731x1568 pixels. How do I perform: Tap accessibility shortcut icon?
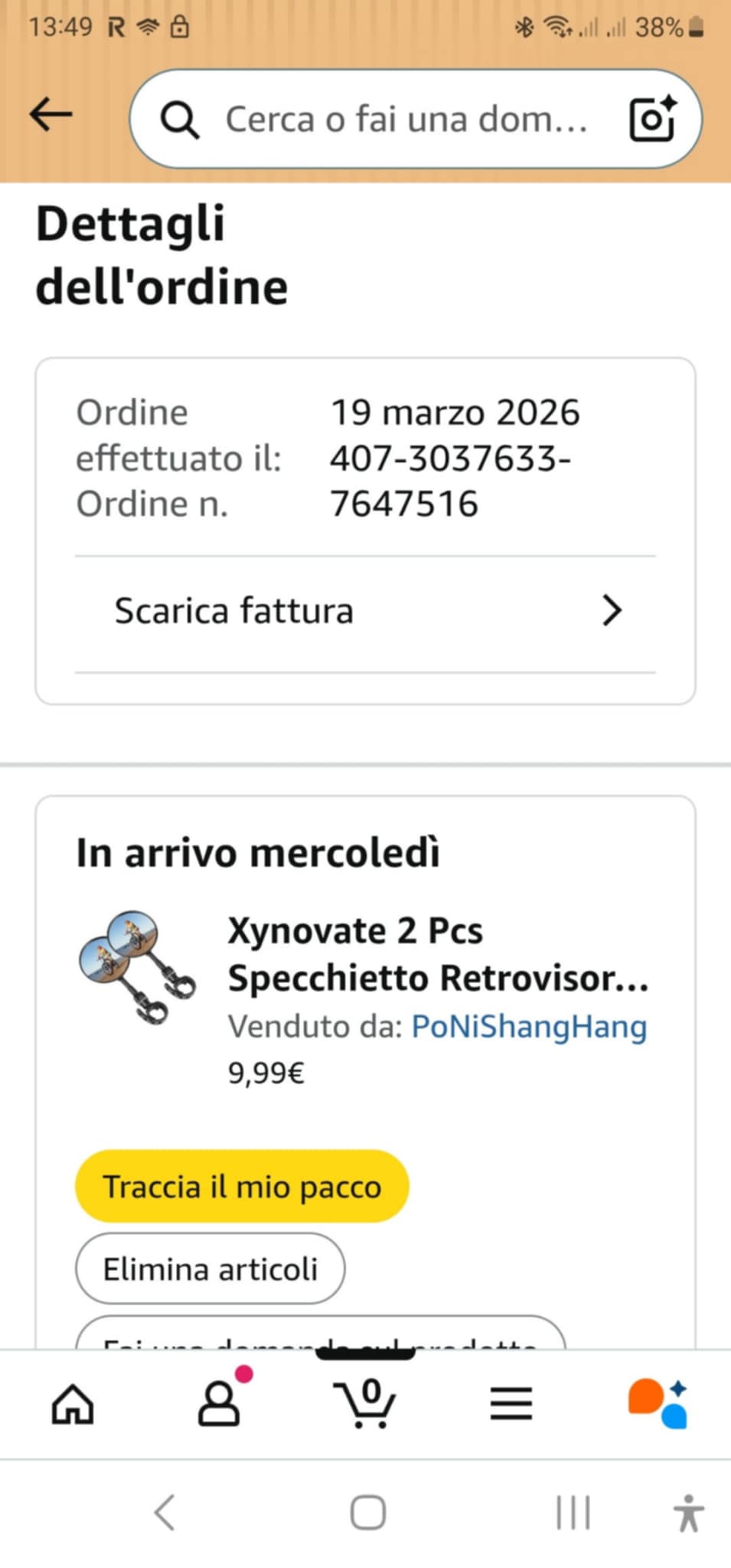click(688, 1513)
